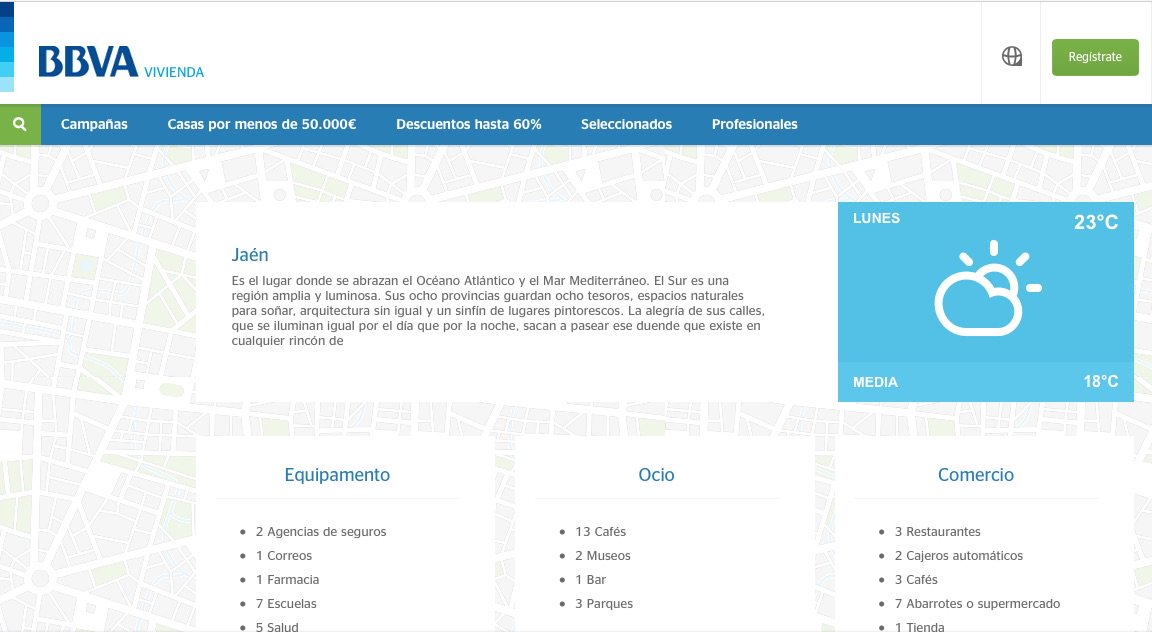Open the Campañas menu item

[x=94, y=124]
